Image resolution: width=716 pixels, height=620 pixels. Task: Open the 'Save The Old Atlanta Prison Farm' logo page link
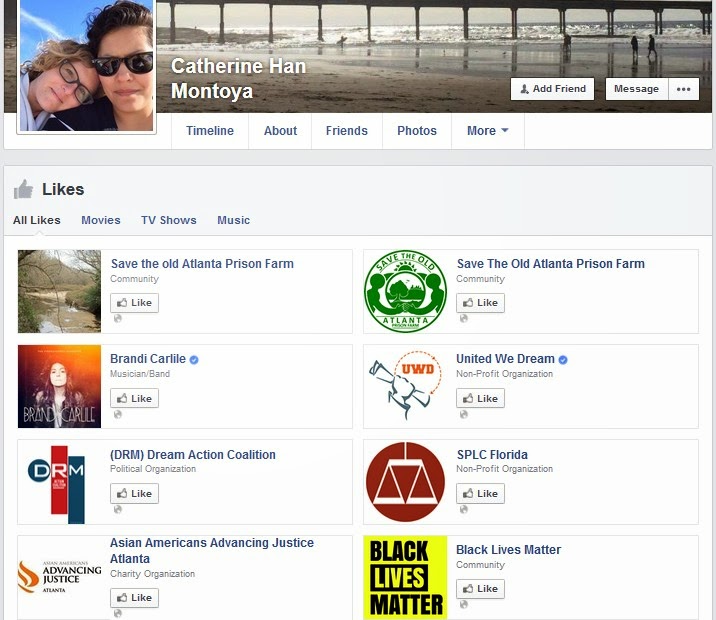tap(551, 263)
